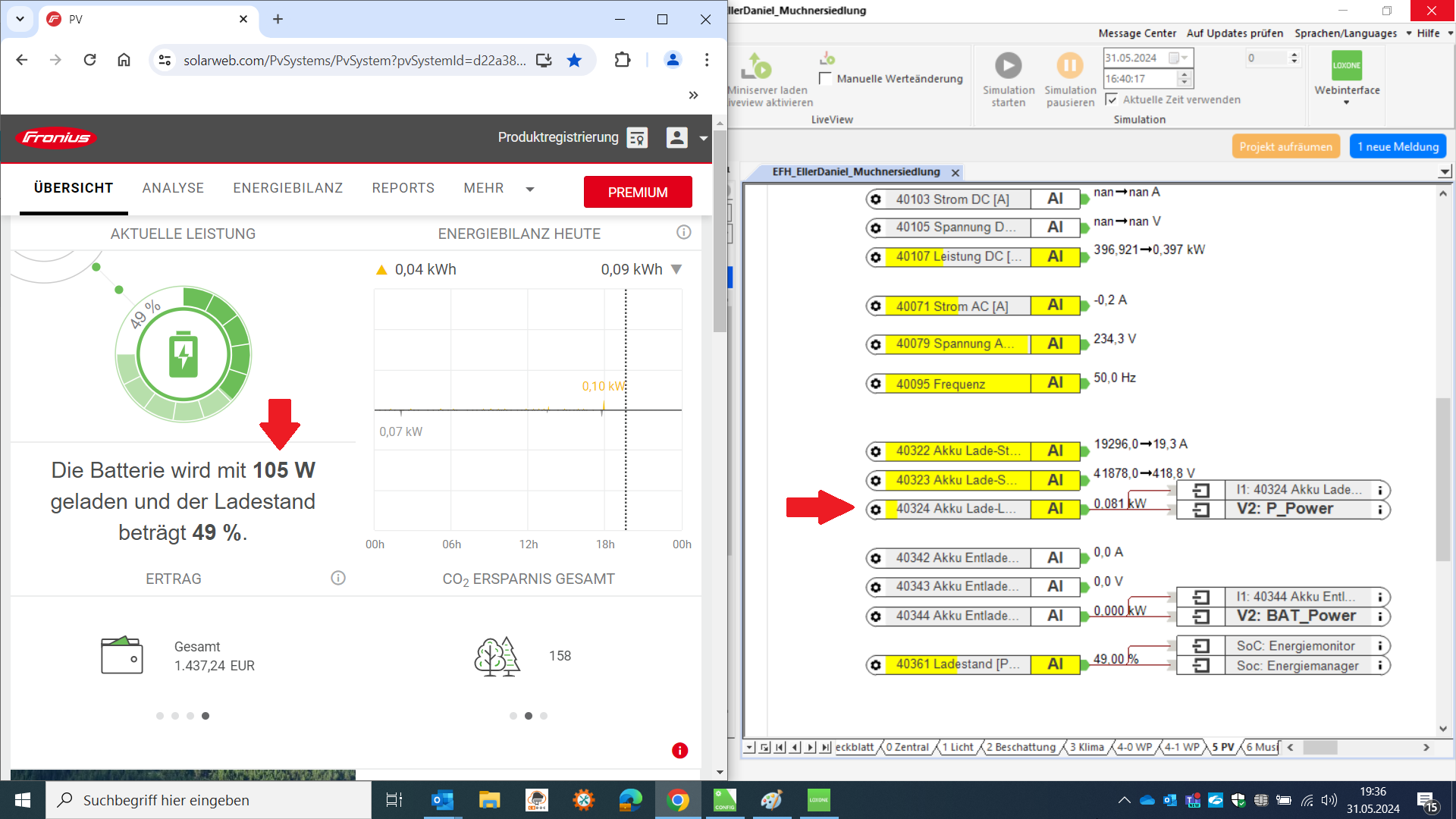1456x819 pixels.
Task: Bookmark page with the star icon
Action: [574, 60]
